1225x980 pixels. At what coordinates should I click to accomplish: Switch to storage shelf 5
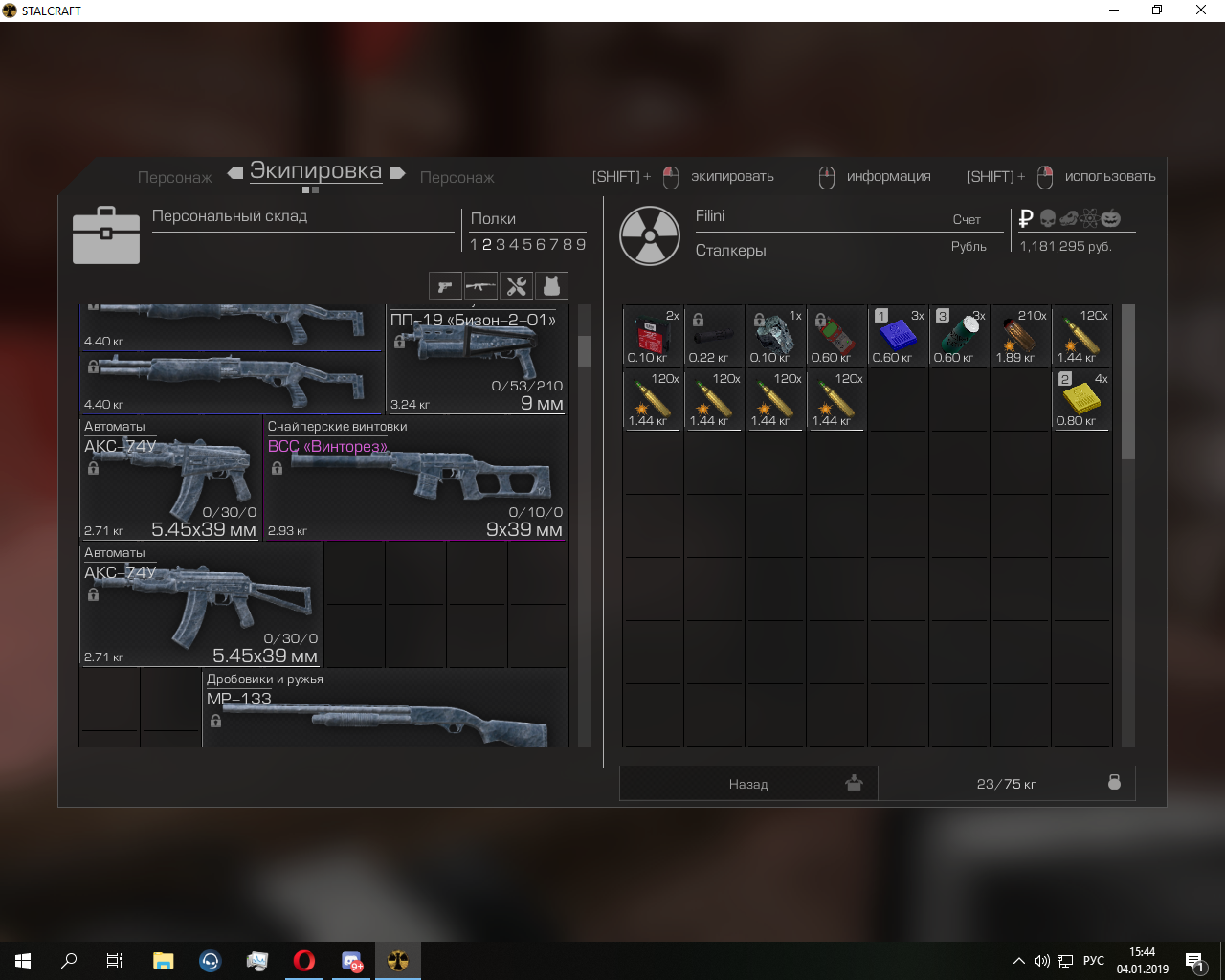[527, 245]
